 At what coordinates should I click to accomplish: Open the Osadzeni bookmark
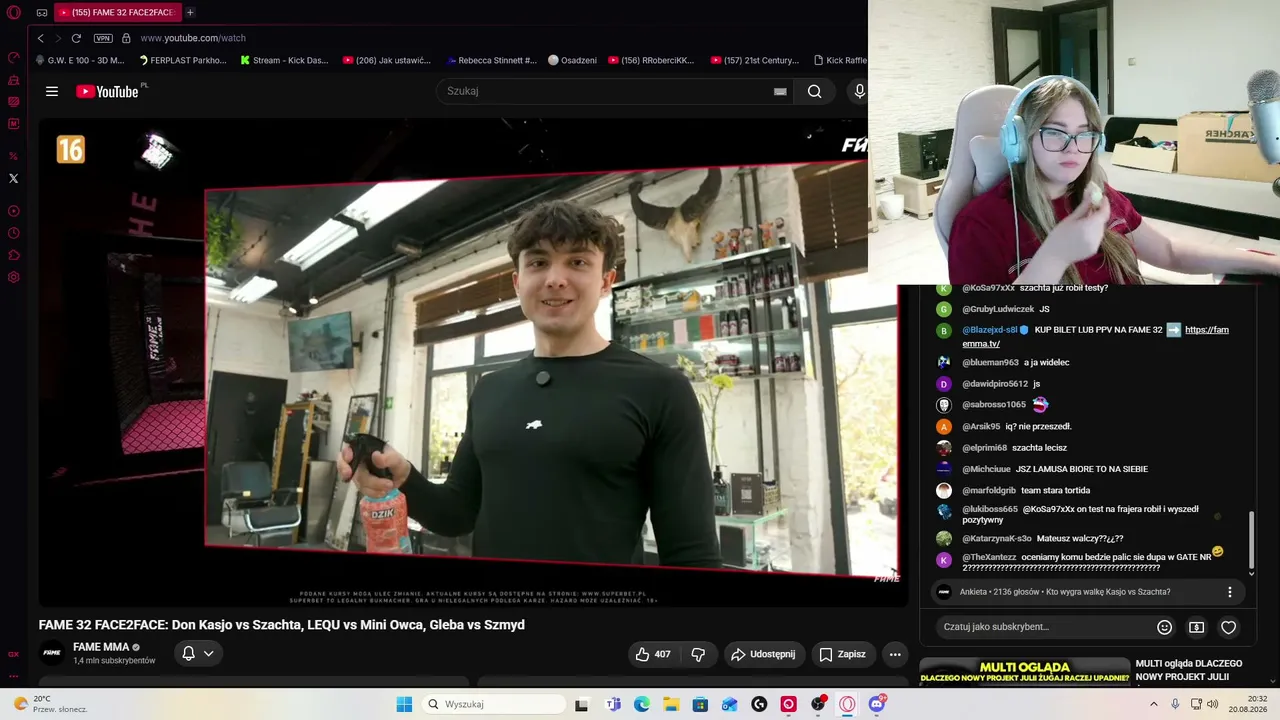point(572,60)
